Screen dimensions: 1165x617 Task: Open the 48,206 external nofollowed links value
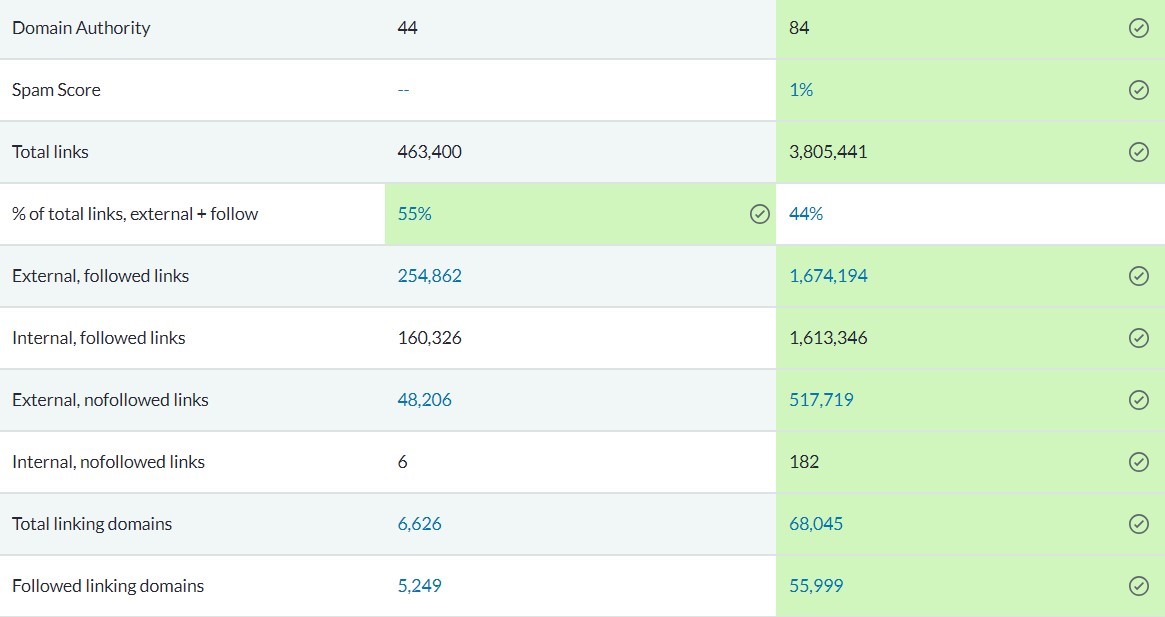click(424, 400)
